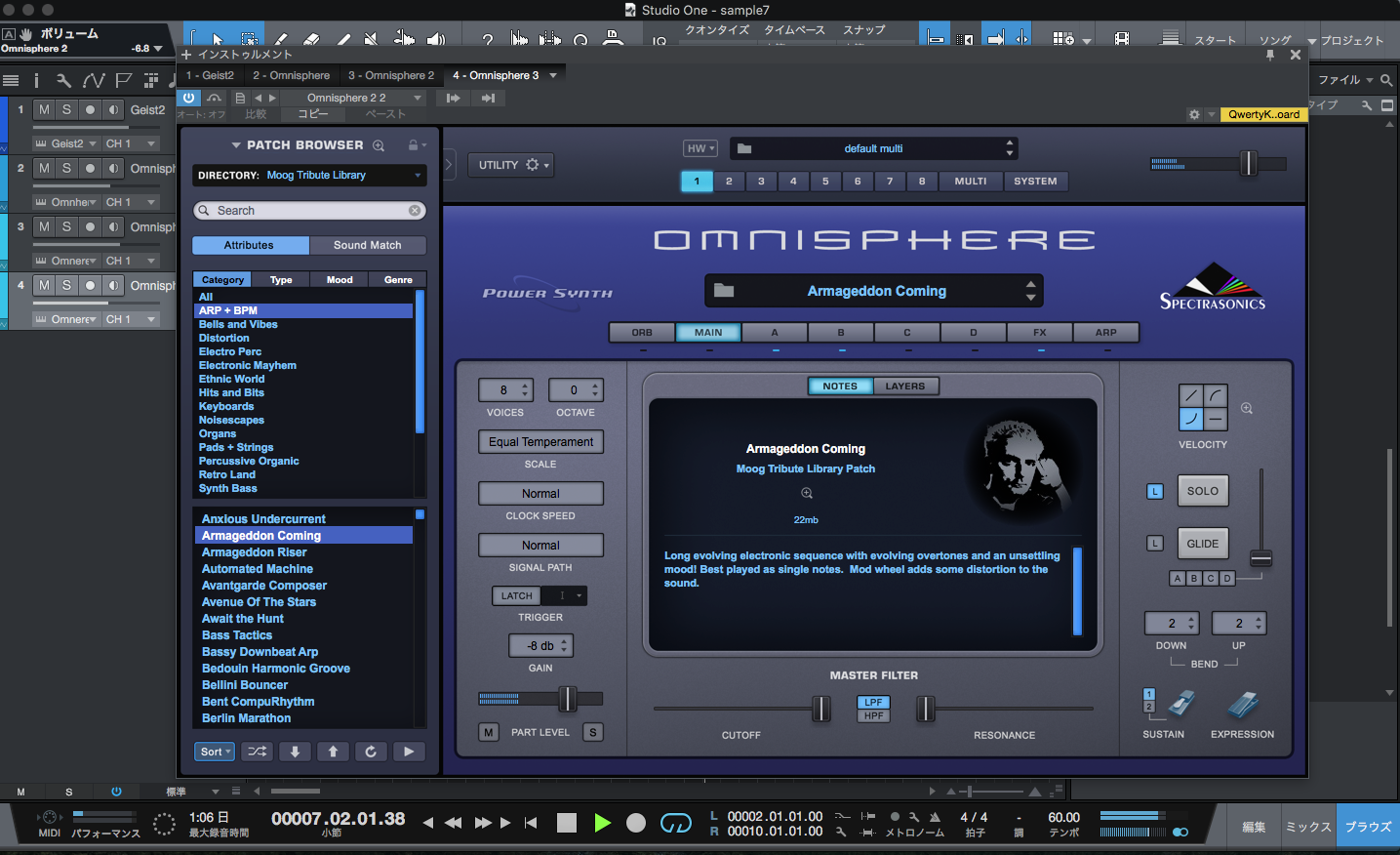Open the expression pedal settings icon
This screenshot has height=855, width=1400.
(x=1243, y=703)
